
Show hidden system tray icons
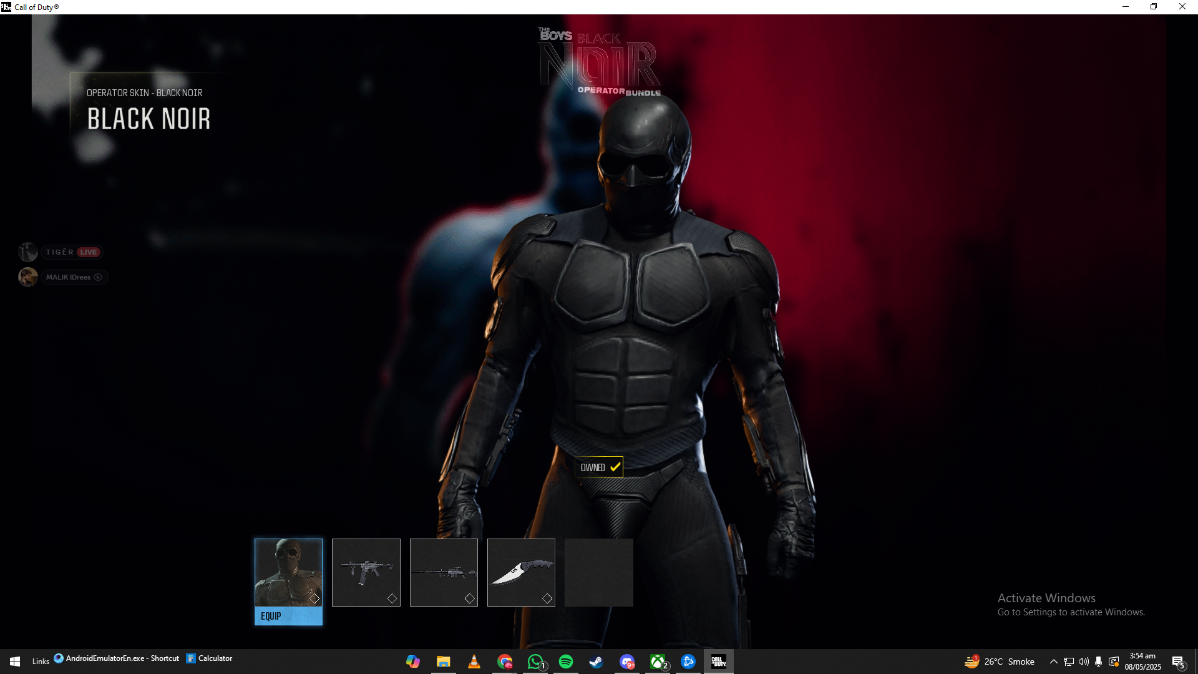coord(1054,662)
